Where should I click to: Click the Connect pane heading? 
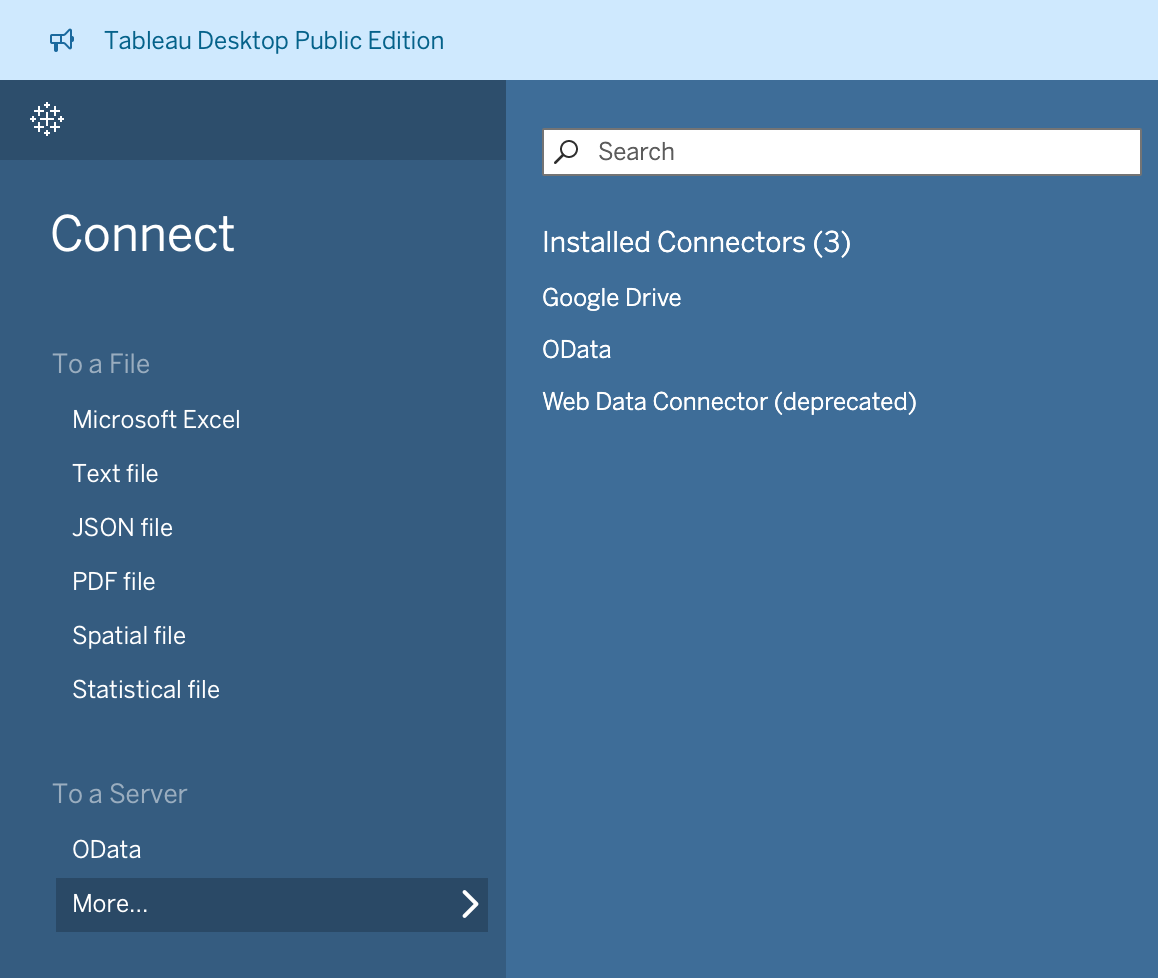(x=143, y=234)
